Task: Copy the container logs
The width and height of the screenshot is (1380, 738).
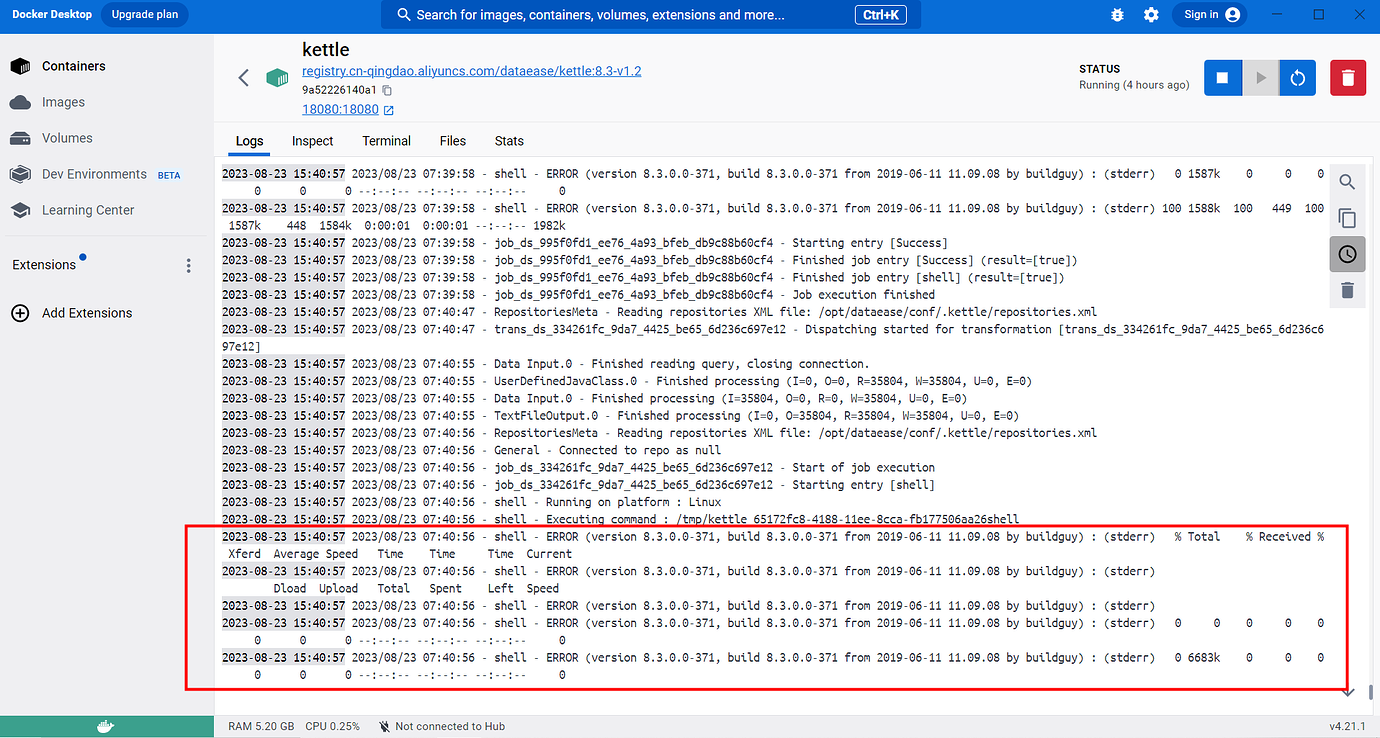Action: (x=1347, y=217)
